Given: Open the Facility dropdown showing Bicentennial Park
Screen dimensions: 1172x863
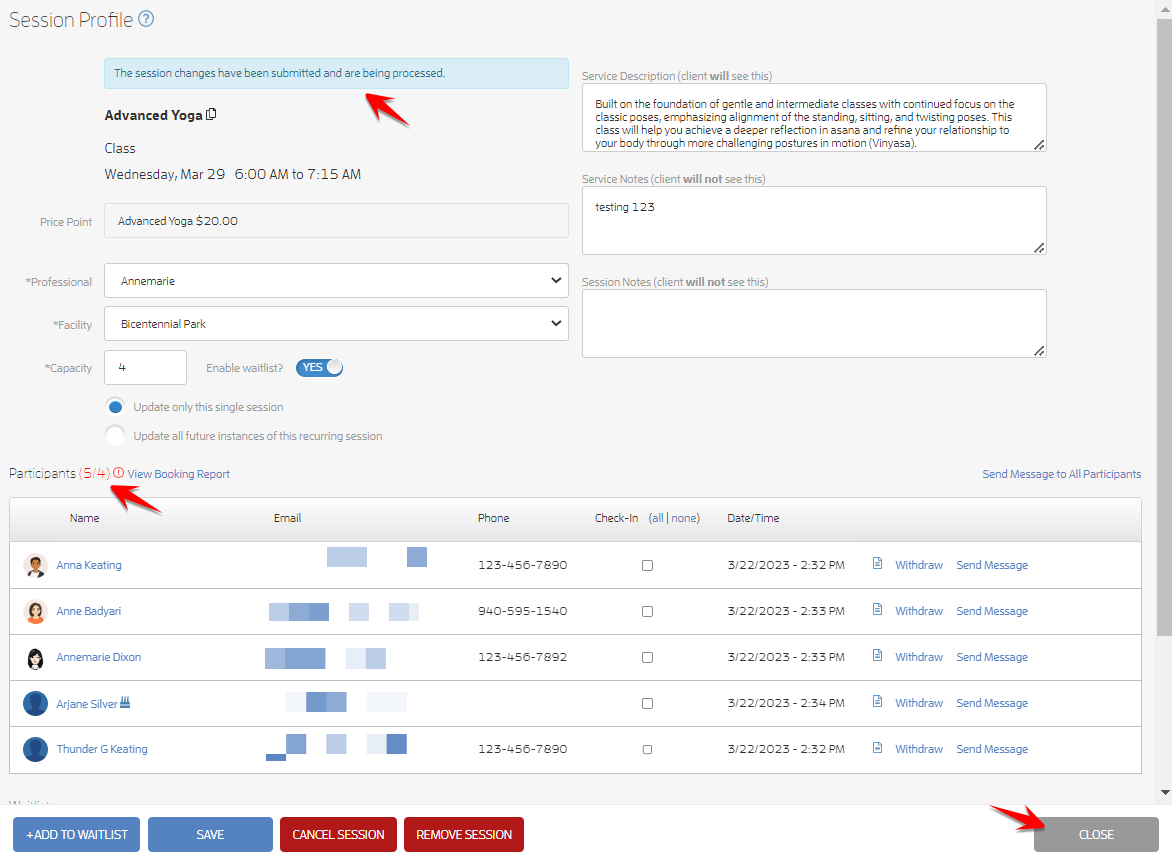Looking at the screenshot, I should [336, 324].
